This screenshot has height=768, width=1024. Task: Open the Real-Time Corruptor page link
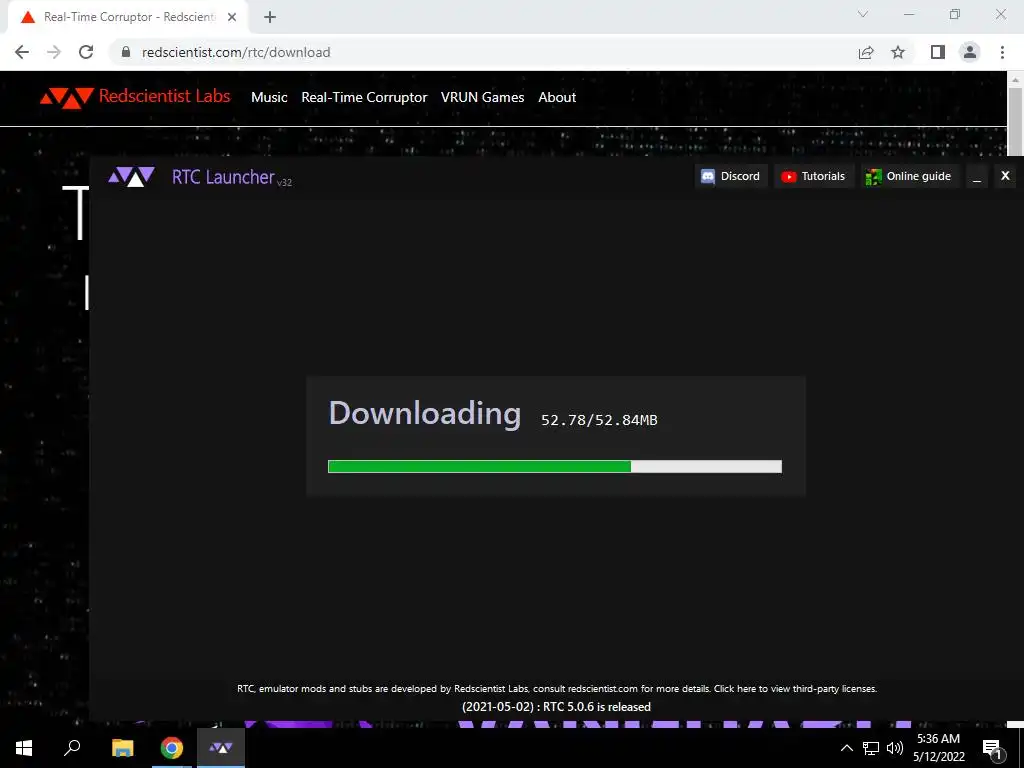[x=364, y=97]
